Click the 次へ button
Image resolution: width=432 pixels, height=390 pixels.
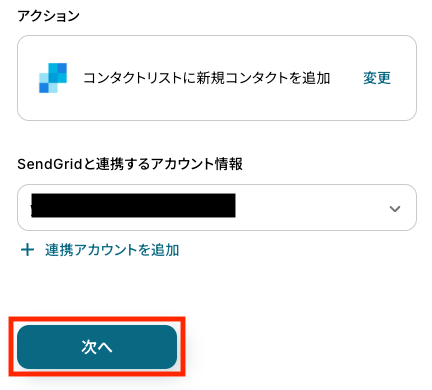click(x=97, y=347)
